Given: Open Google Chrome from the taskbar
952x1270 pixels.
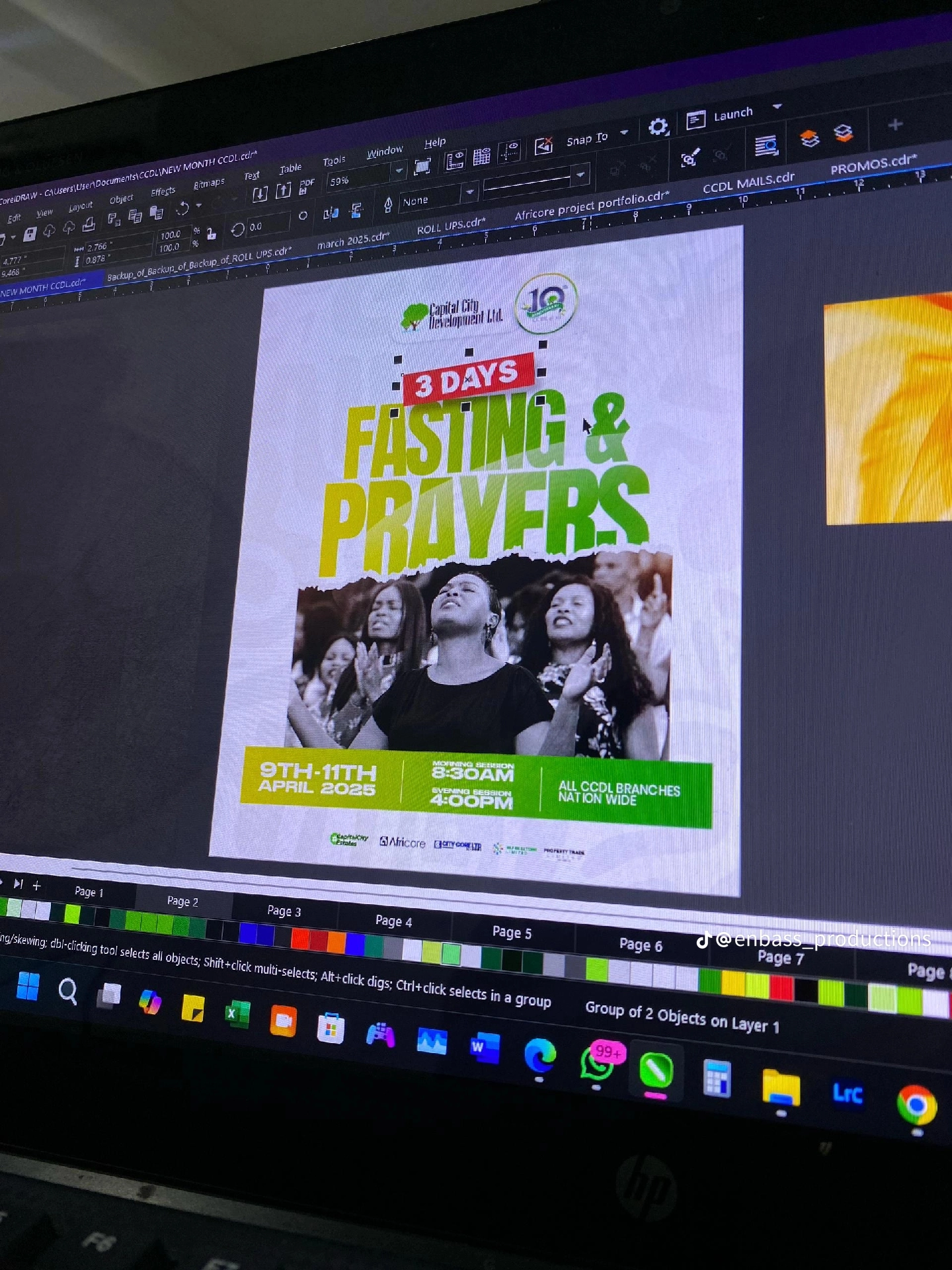Looking at the screenshot, I should coord(916,1105).
